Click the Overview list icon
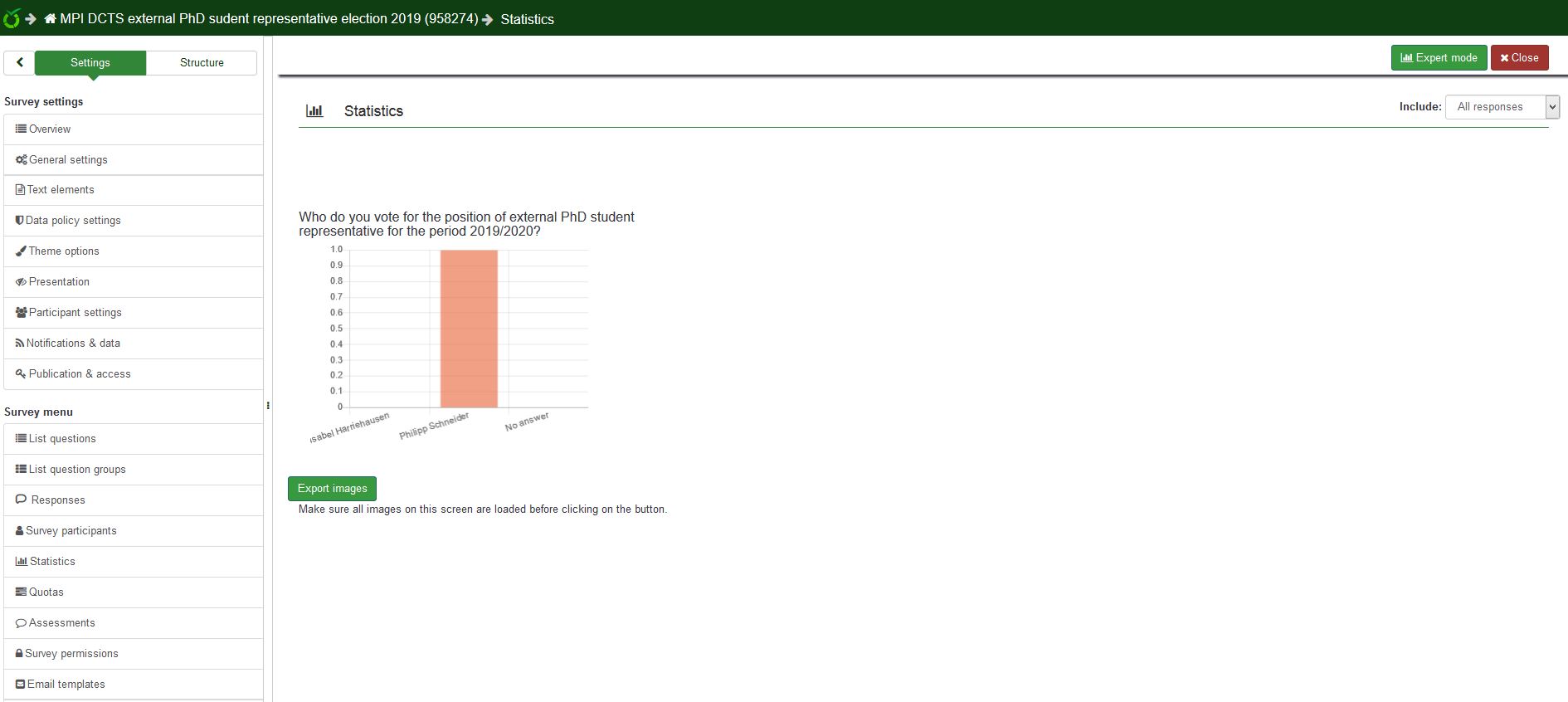Viewport: 1568px width, 702px height. click(21, 129)
